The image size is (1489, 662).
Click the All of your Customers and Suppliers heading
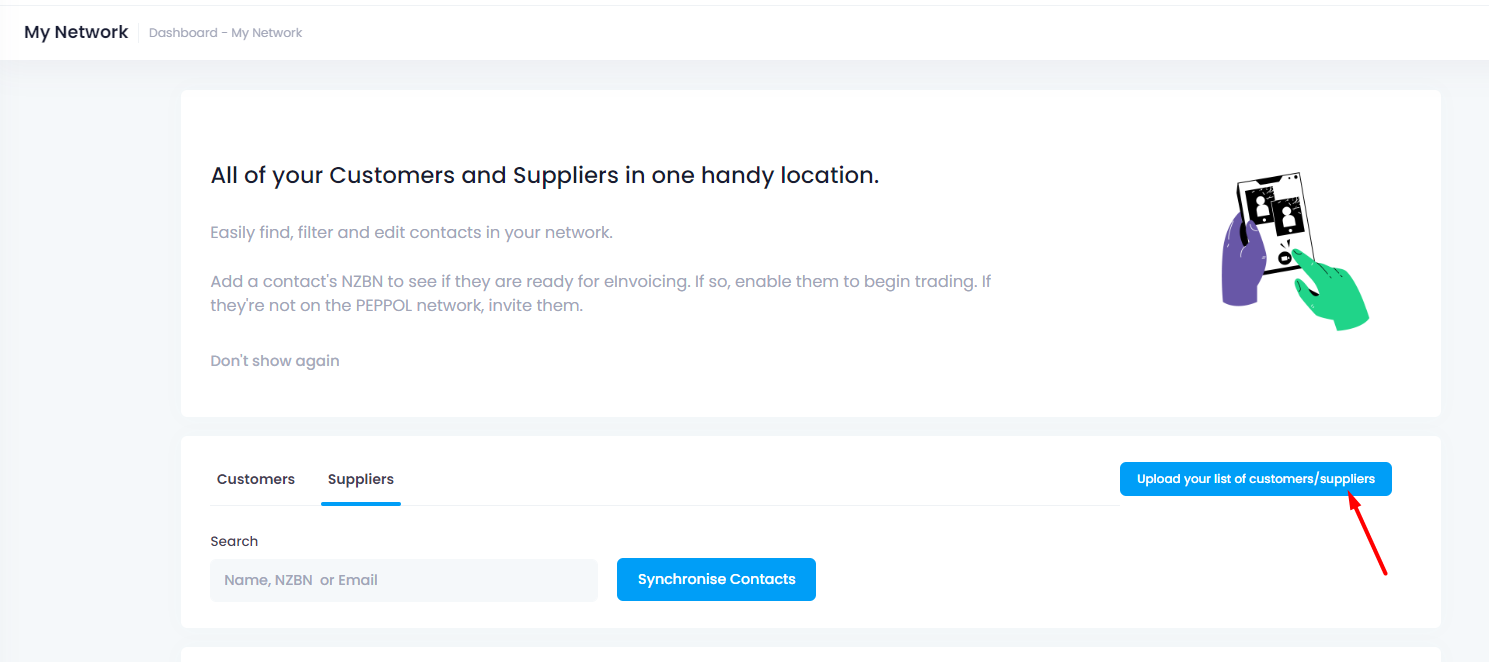pos(545,175)
